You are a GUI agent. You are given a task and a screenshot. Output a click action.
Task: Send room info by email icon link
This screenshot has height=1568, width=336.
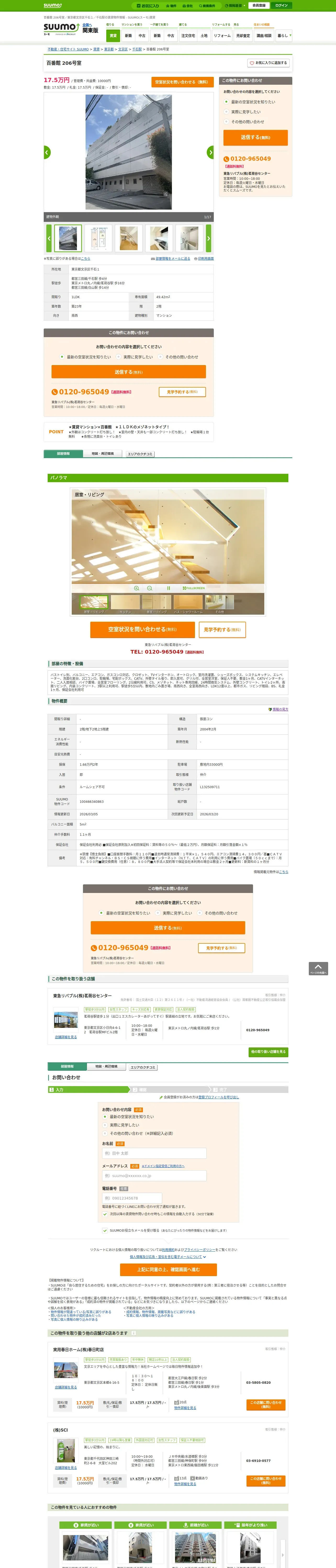click(x=170, y=259)
